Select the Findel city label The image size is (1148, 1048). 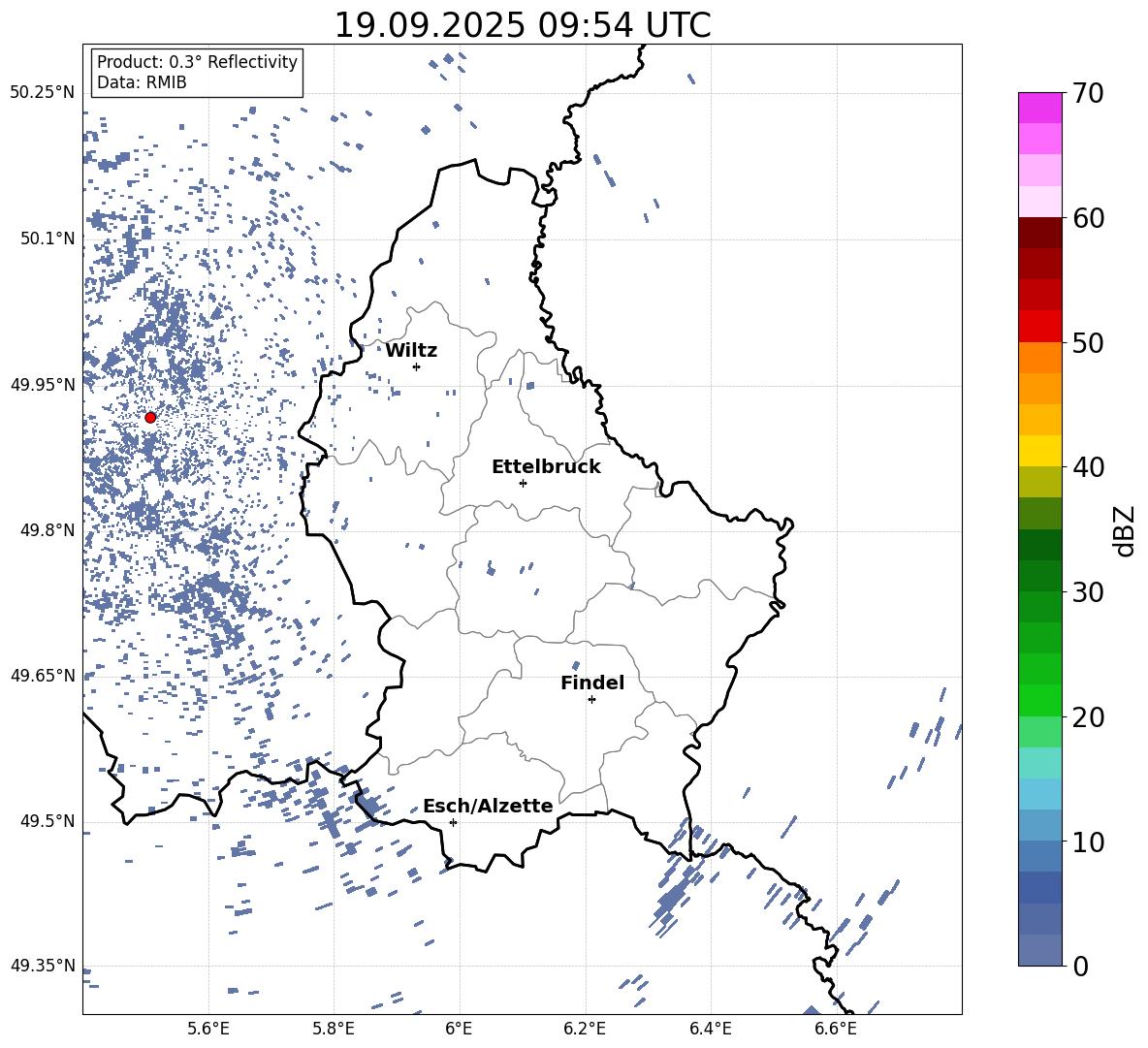point(592,683)
